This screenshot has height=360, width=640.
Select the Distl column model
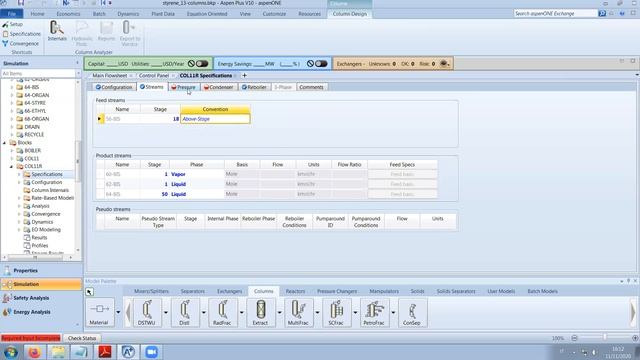click(184, 313)
